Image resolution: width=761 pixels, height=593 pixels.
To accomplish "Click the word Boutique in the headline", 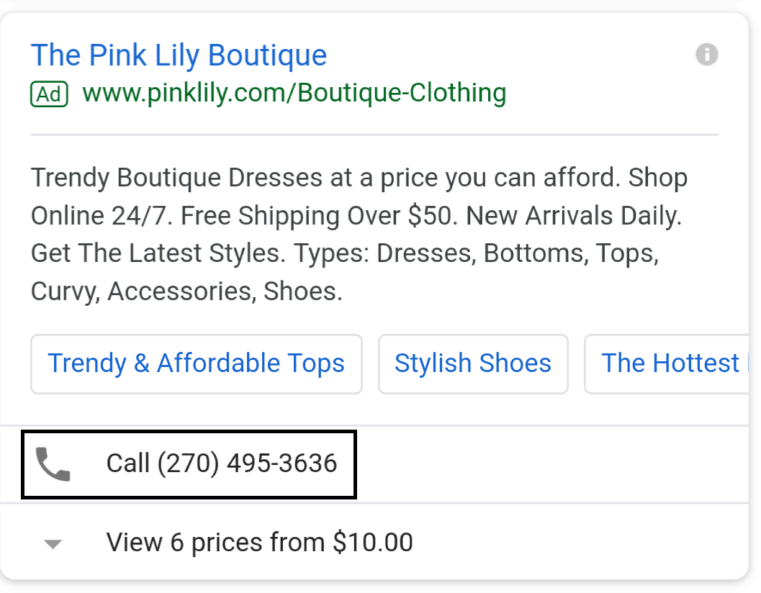I will pos(267,55).
